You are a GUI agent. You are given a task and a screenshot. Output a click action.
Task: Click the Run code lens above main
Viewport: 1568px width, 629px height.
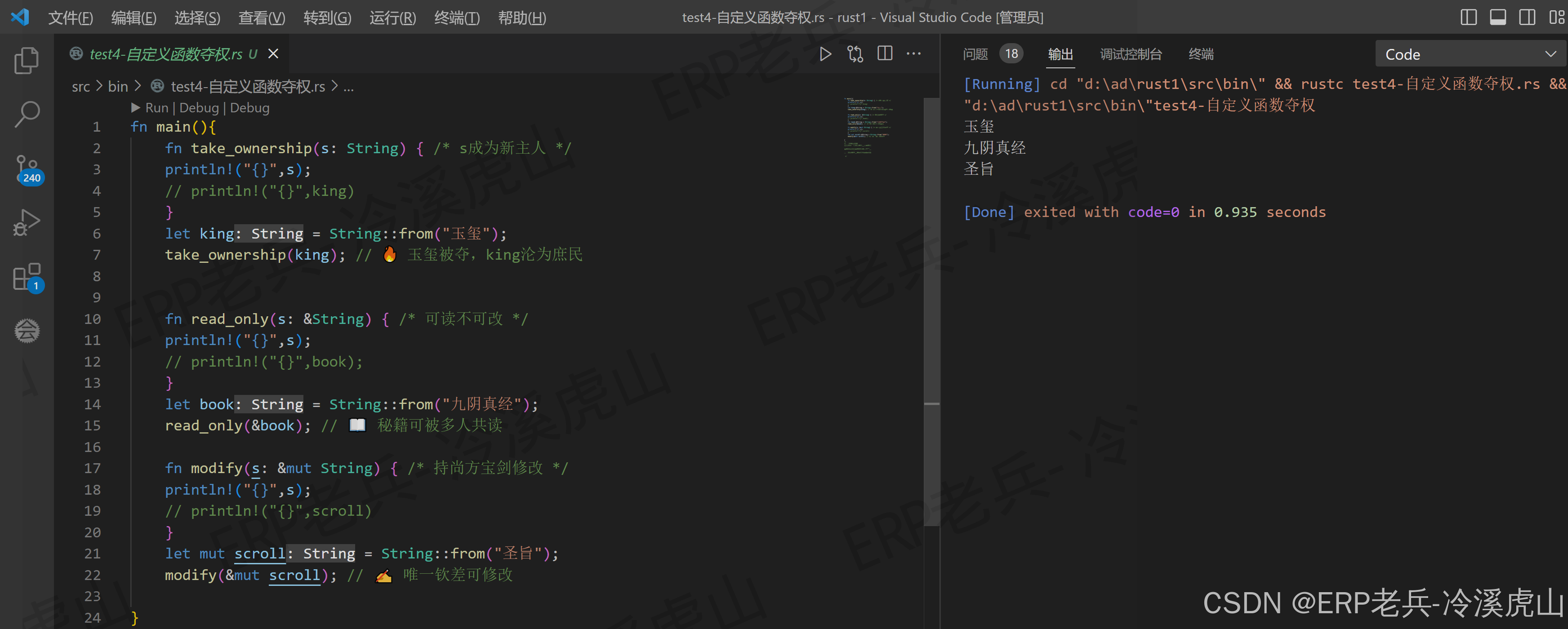156,108
